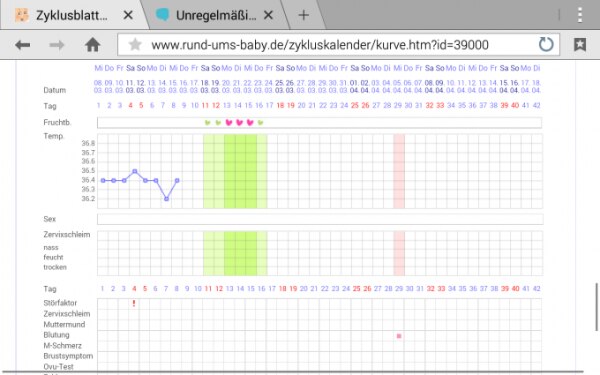600x375 pixels.
Task: Click the pink day 29 column in temperature chart
Action: click(x=399, y=171)
